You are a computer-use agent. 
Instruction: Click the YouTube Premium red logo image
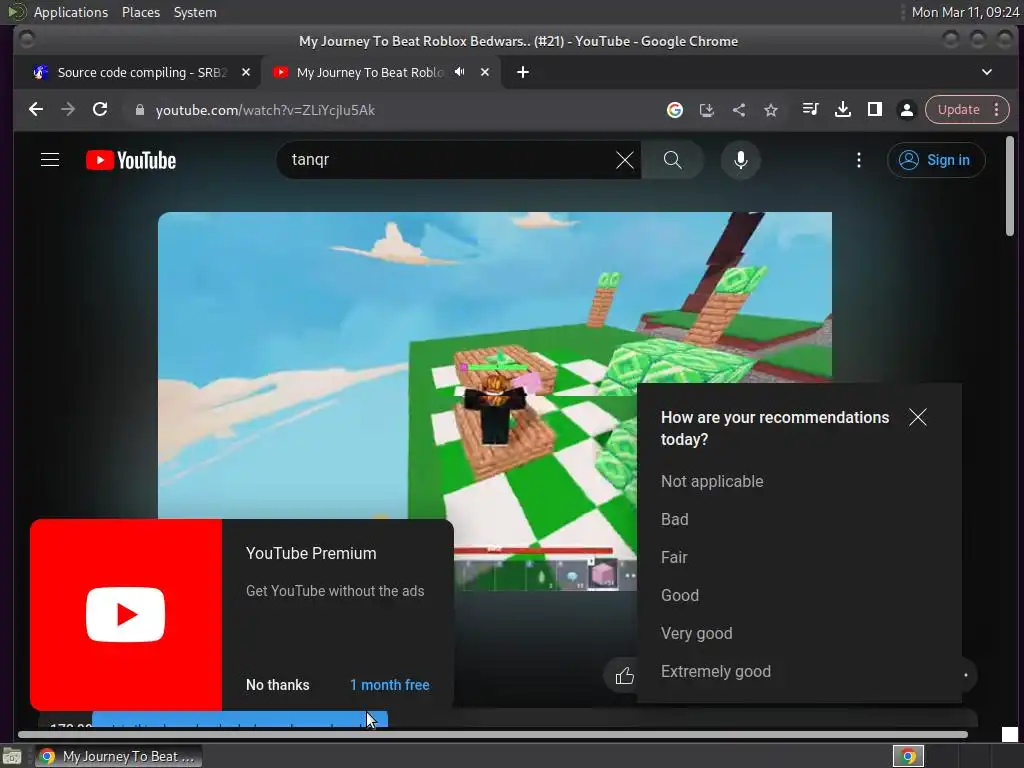126,615
